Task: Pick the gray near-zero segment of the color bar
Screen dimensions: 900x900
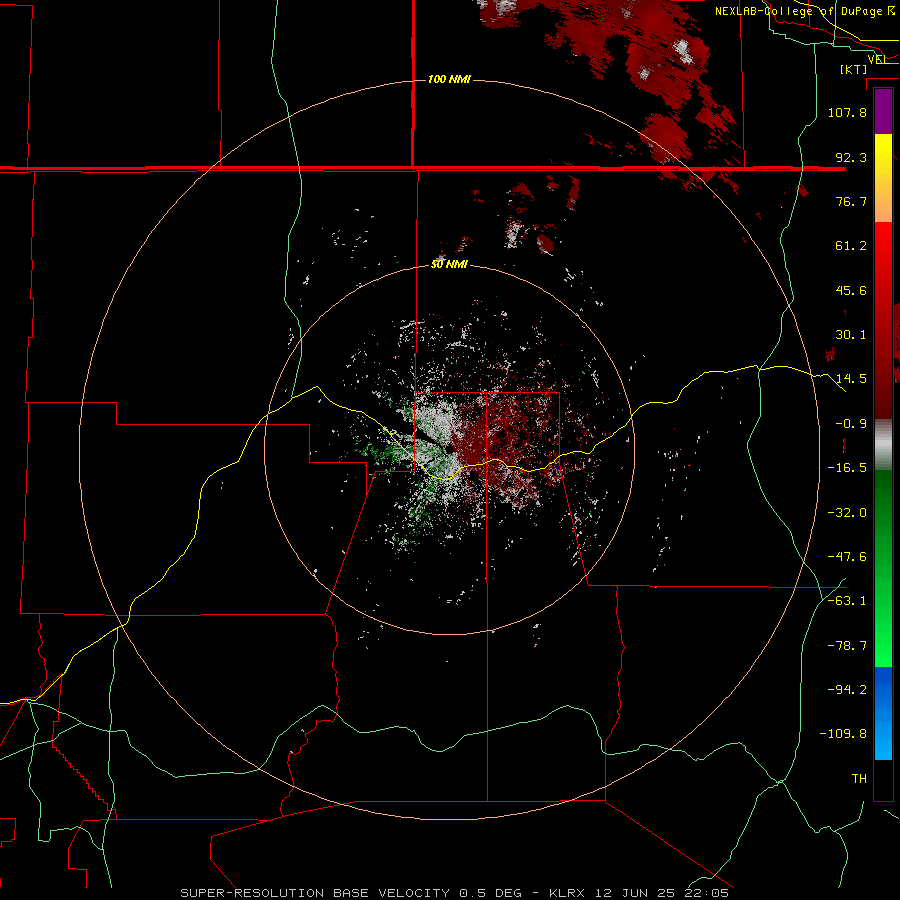Action: point(883,445)
